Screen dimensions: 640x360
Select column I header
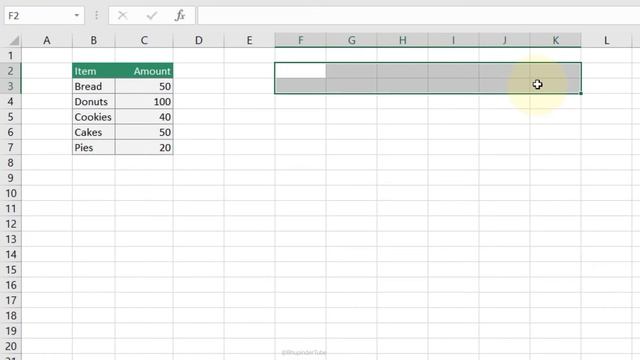click(453, 40)
